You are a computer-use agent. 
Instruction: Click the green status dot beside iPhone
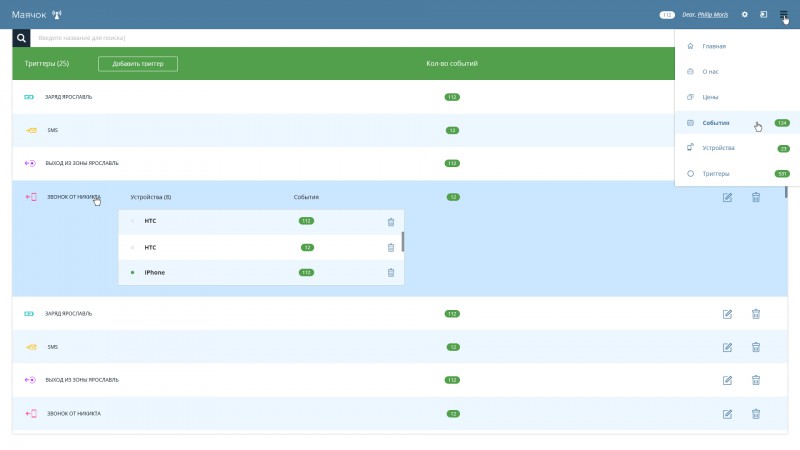133,272
